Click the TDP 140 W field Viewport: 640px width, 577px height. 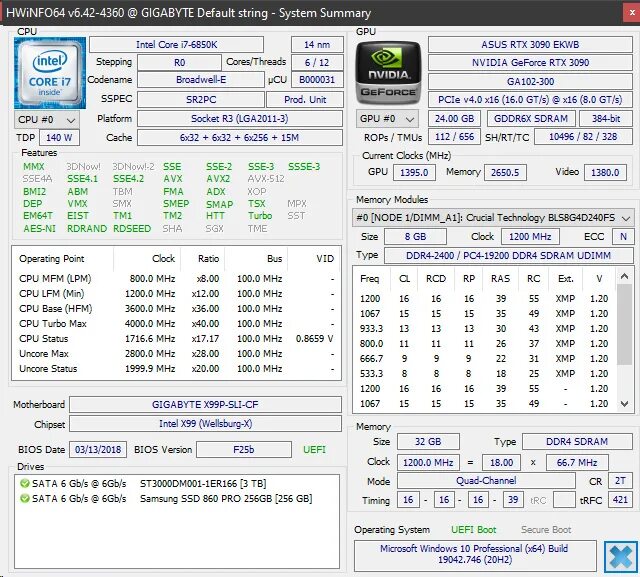59,138
